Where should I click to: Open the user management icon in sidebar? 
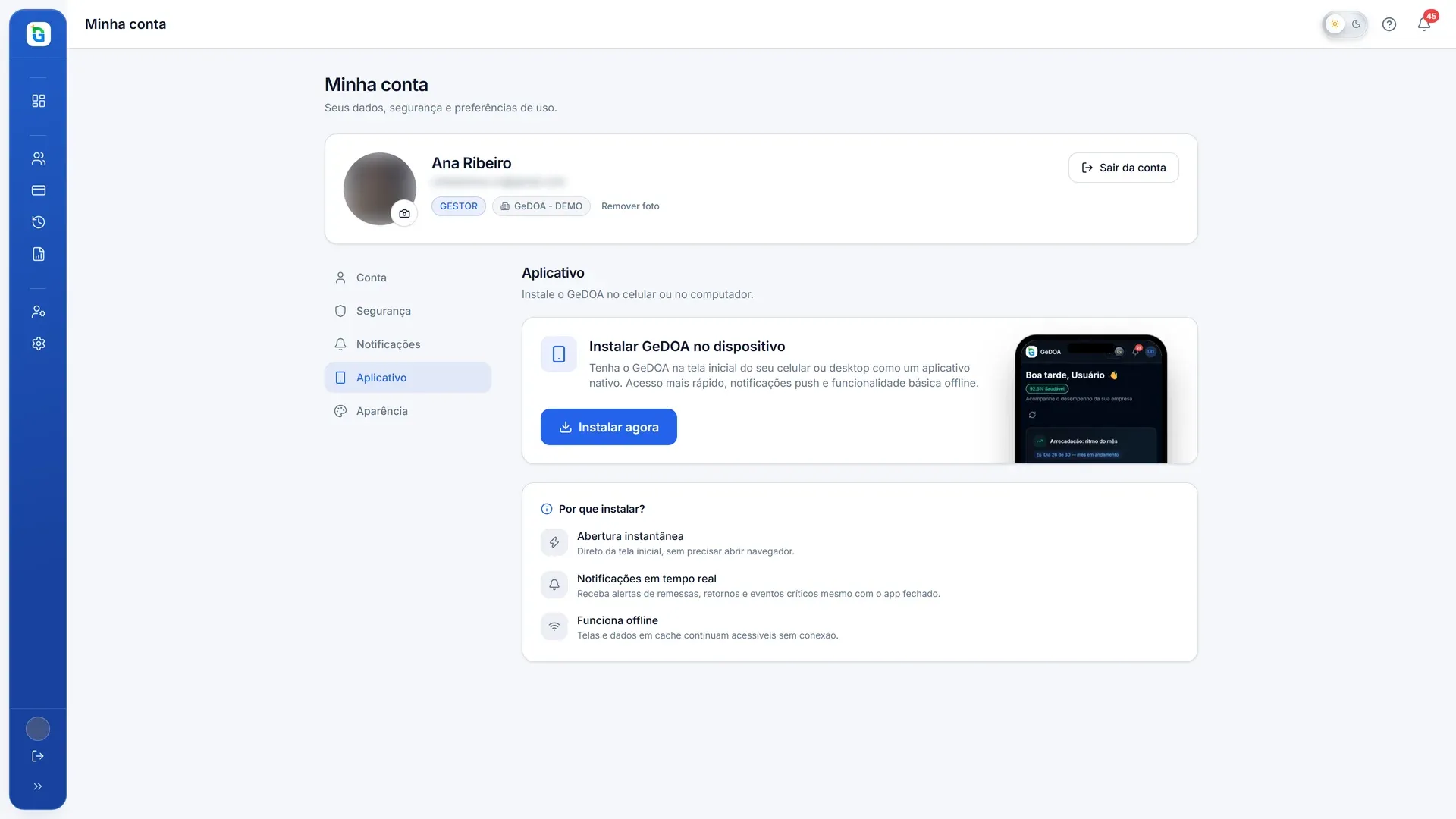click(x=39, y=312)
